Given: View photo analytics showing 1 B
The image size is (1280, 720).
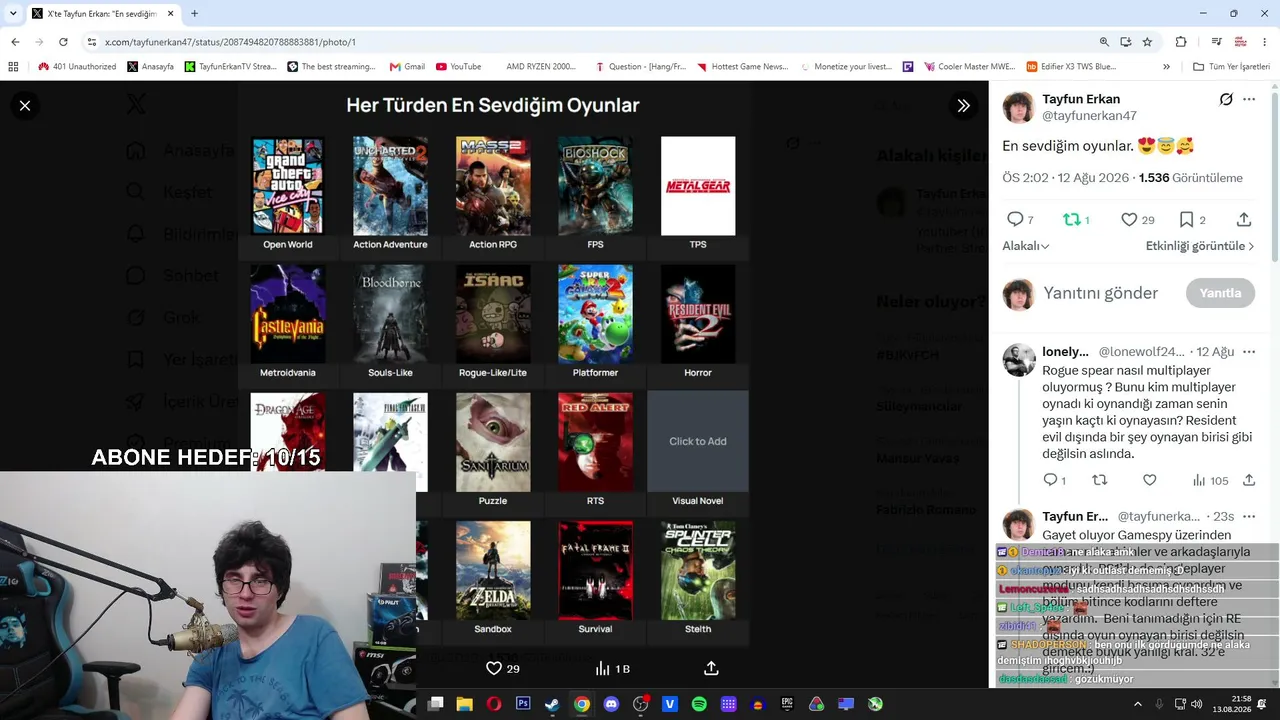Looking at the screenshot, I should pyautogui.click(x=612, y=668).
